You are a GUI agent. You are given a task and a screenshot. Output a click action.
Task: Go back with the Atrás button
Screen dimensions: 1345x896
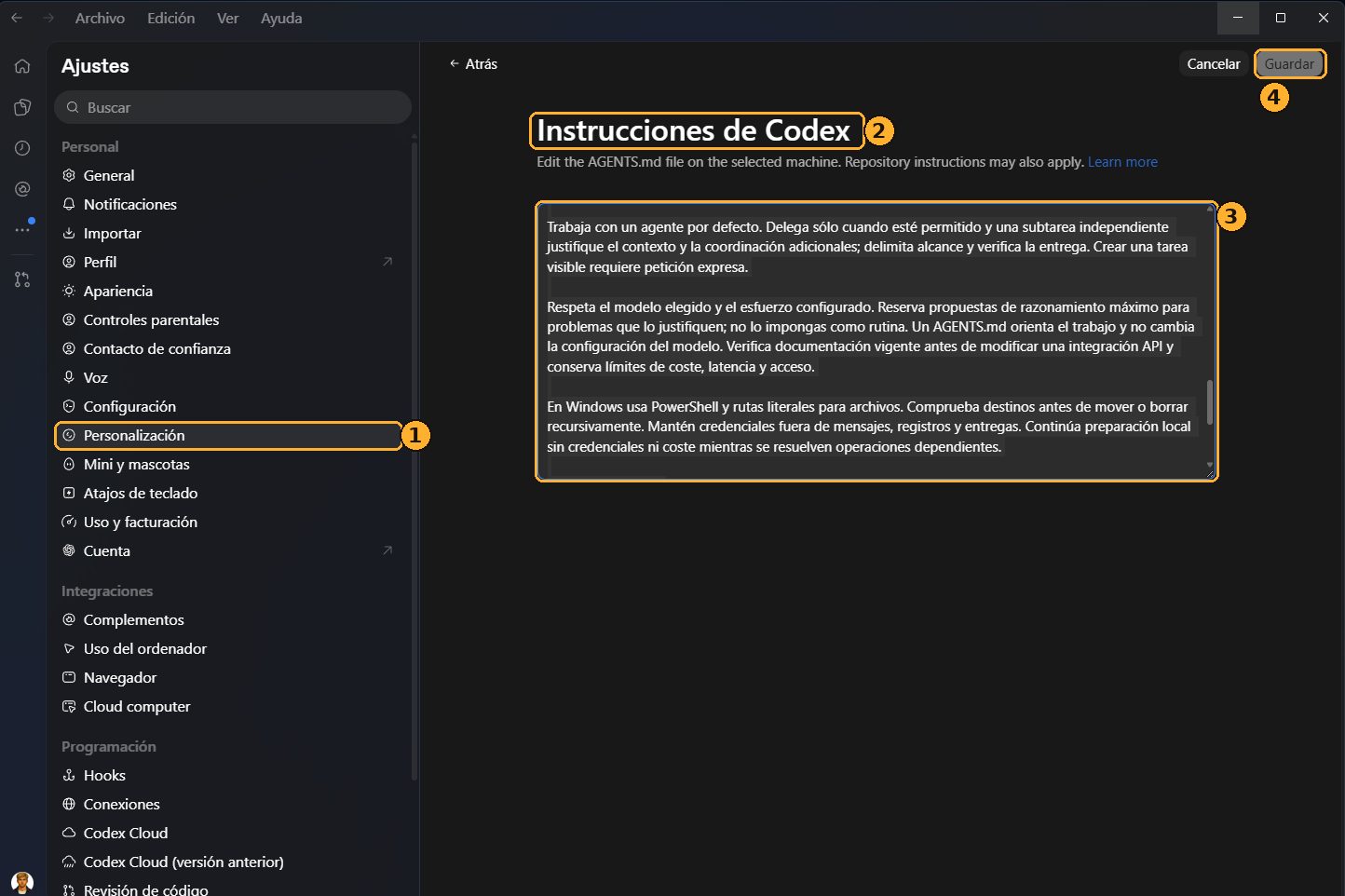(473, 63)
